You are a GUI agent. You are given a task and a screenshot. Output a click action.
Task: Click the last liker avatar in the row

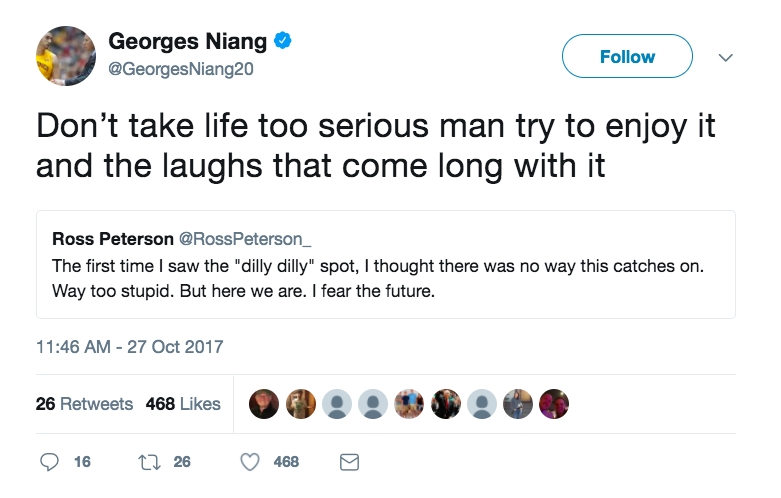pos(553,404)
